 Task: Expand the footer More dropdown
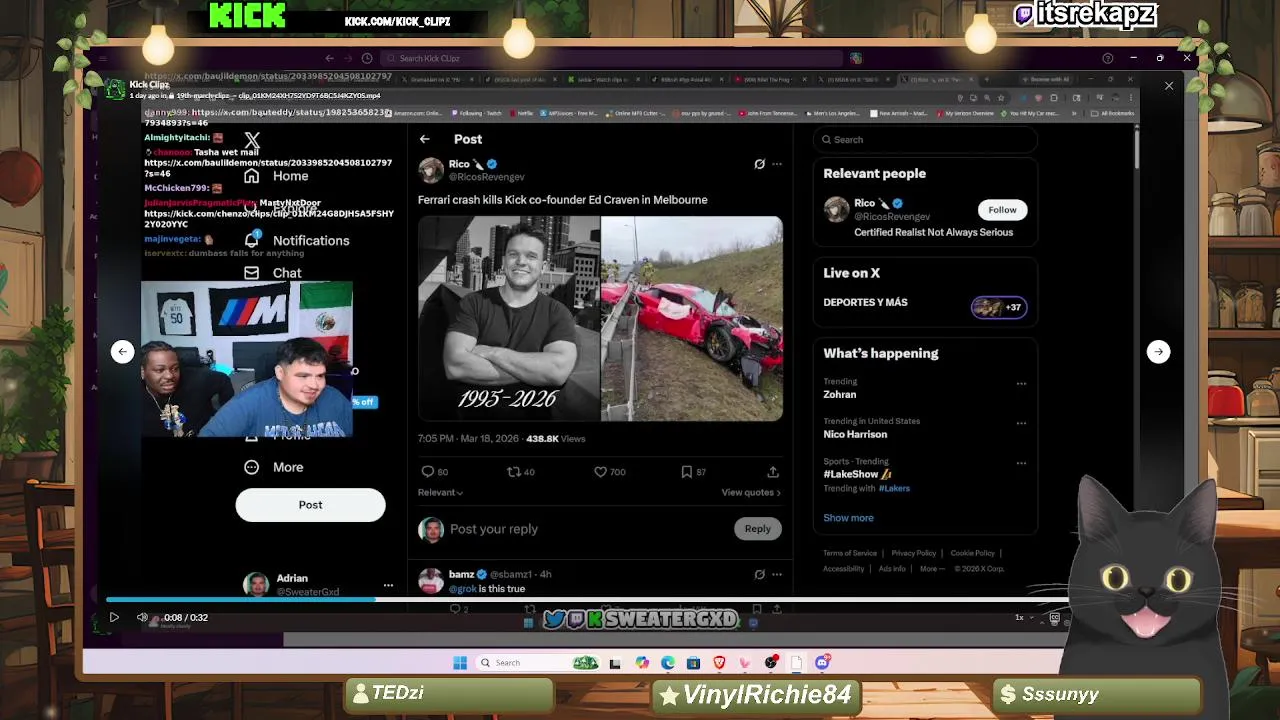[x=932, y=569]
